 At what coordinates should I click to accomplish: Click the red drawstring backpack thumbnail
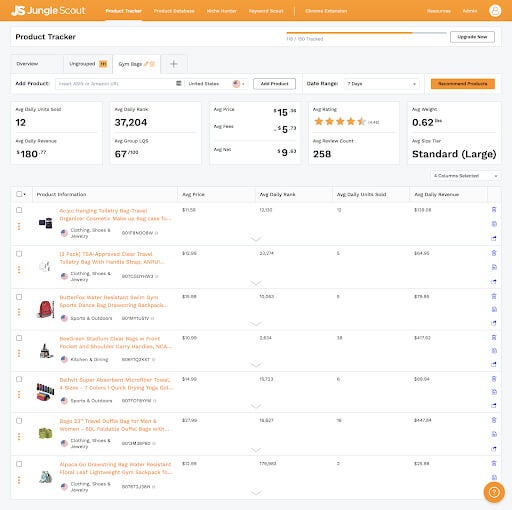tap(45, 309)
